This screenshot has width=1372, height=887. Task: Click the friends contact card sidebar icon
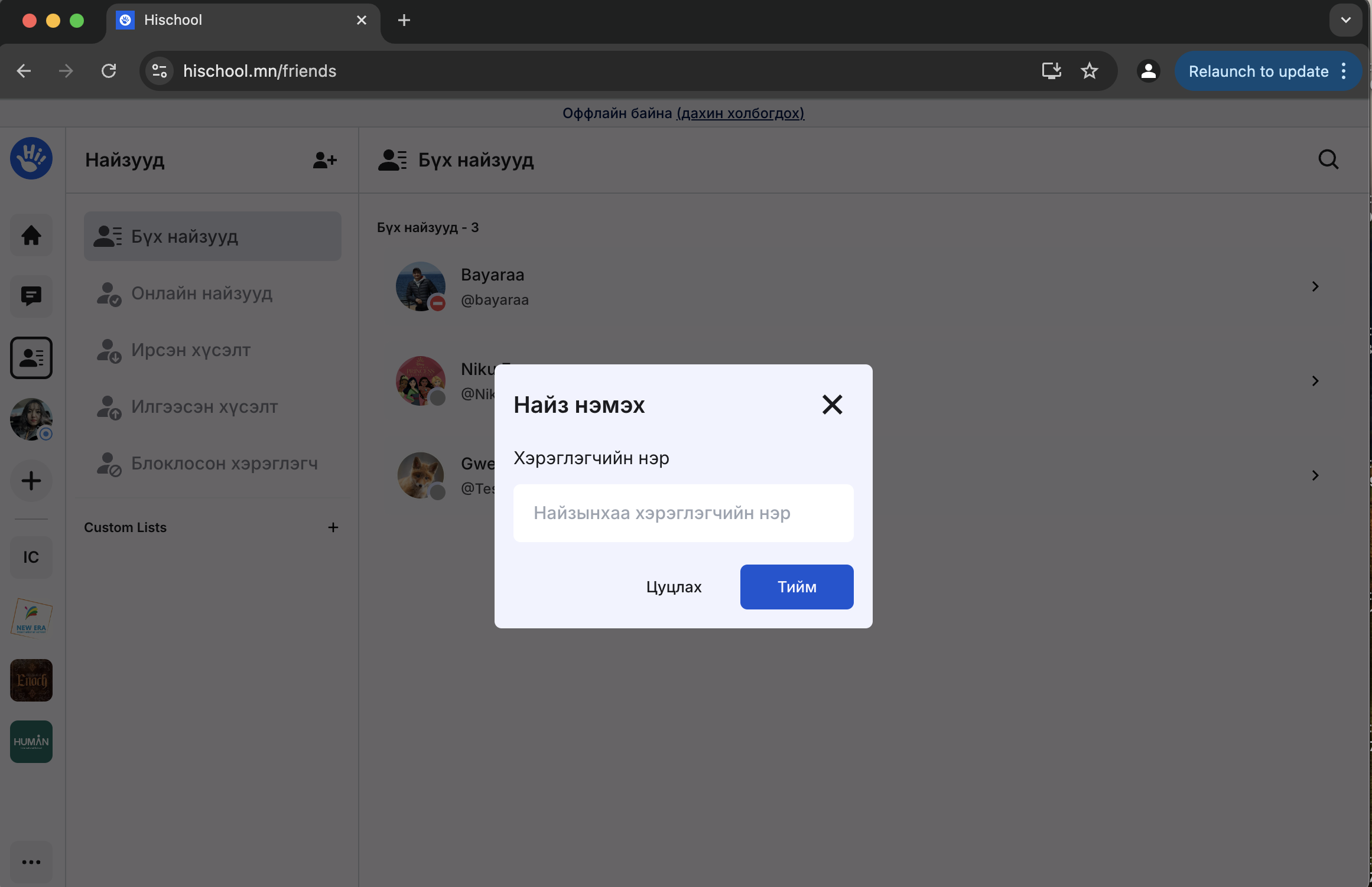[31, 358]
